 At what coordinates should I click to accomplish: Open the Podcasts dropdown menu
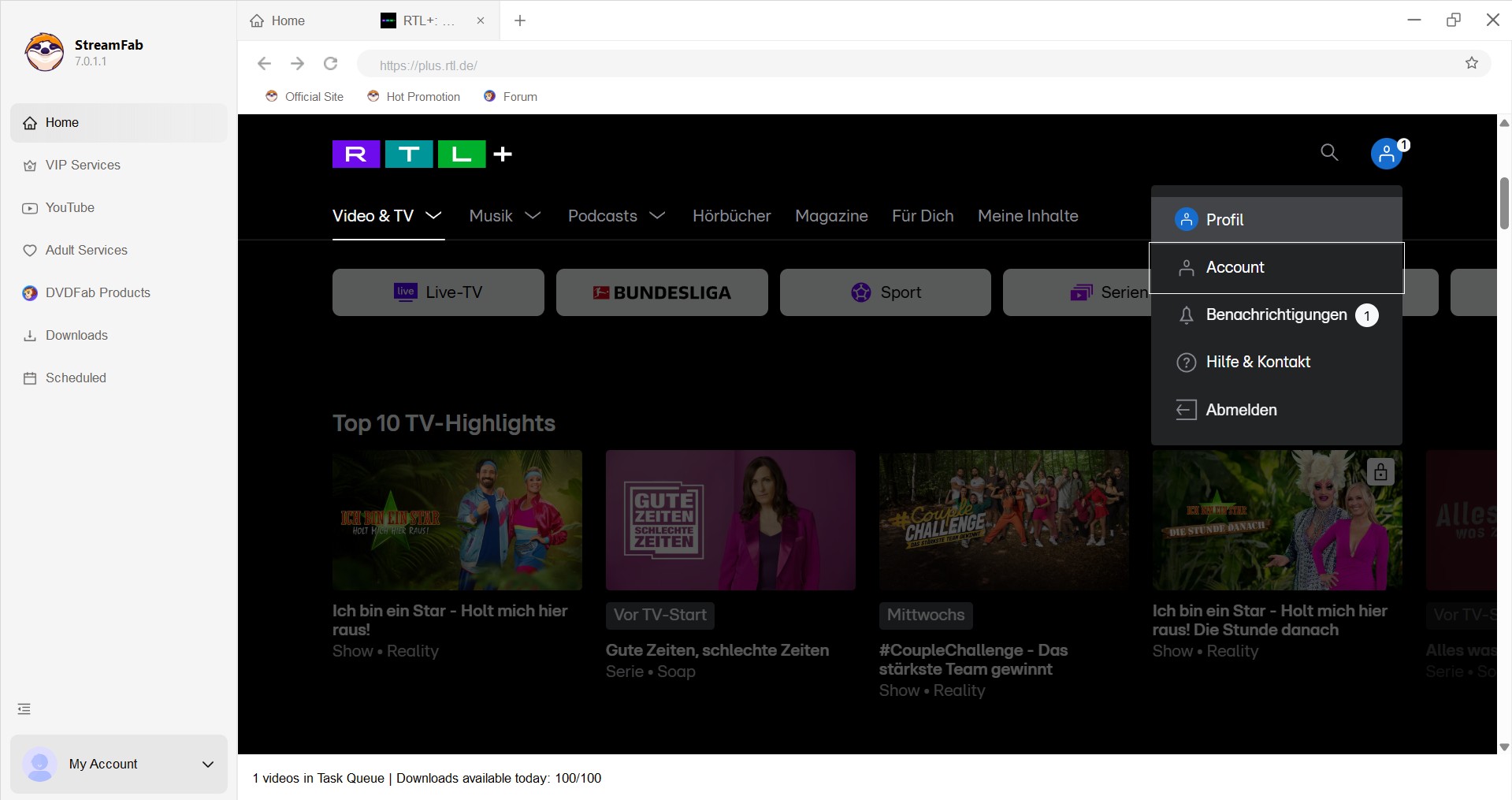pos(616,216)
